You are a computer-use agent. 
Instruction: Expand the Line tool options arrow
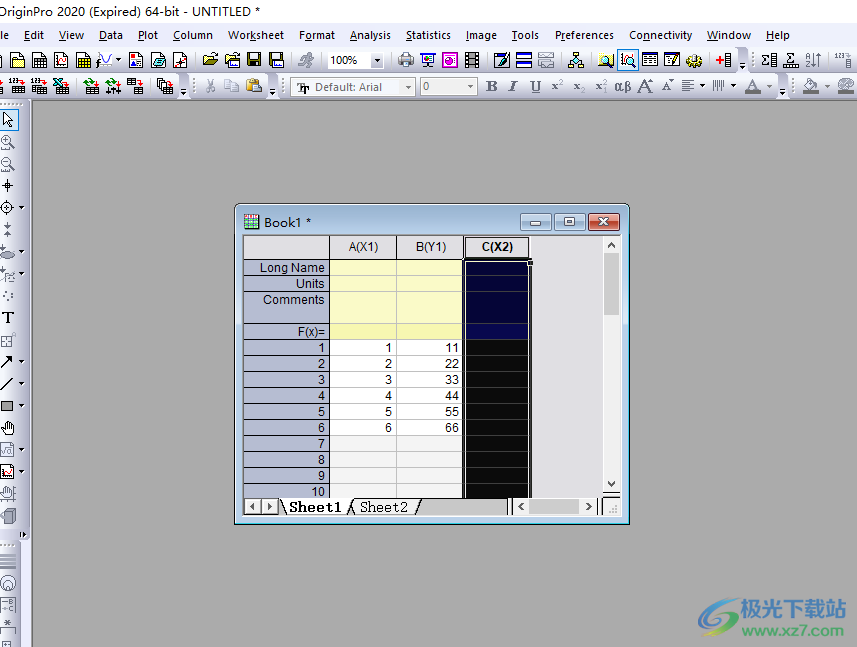click(x=22, y=384)
